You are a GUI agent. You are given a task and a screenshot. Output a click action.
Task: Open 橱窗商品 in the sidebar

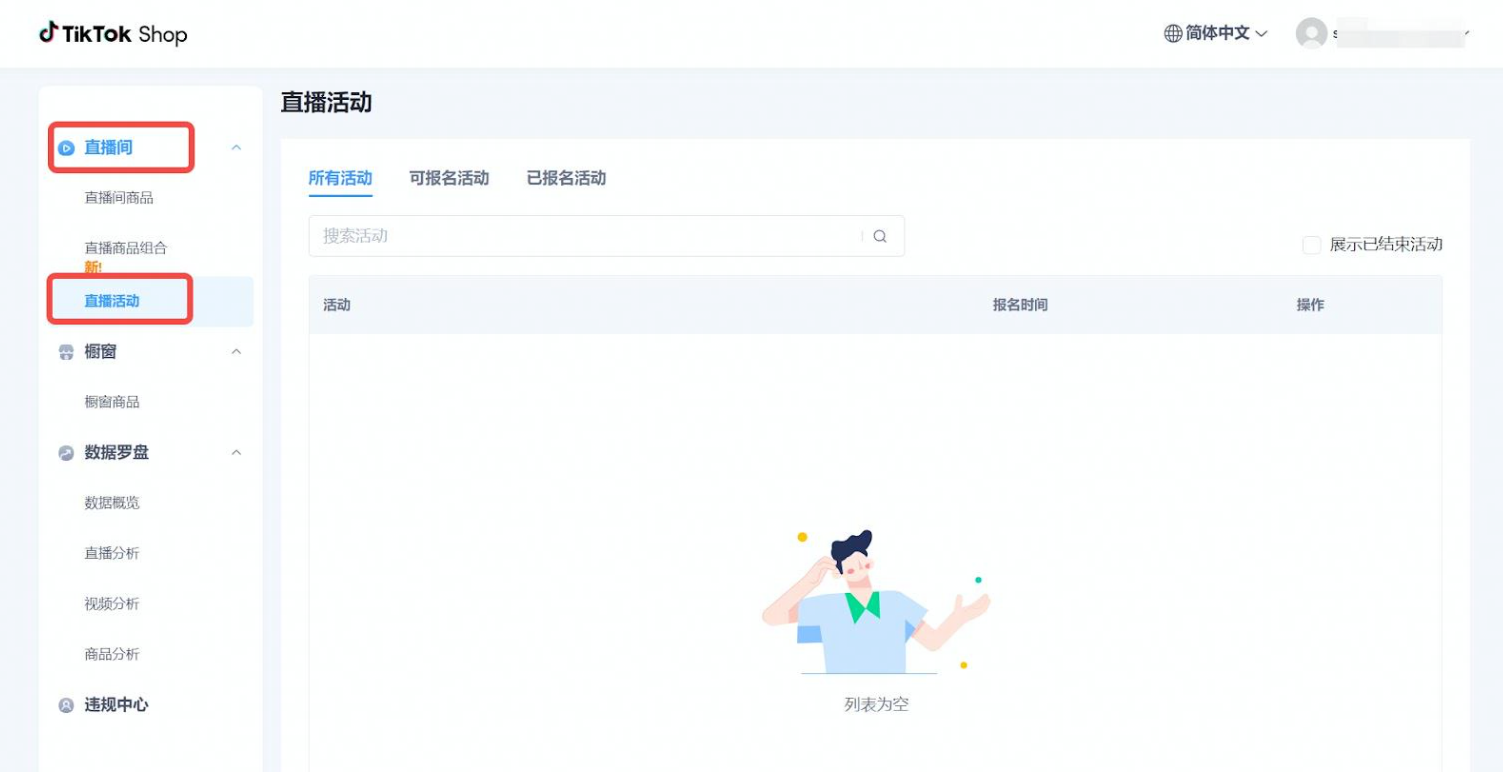coord(112,402)
